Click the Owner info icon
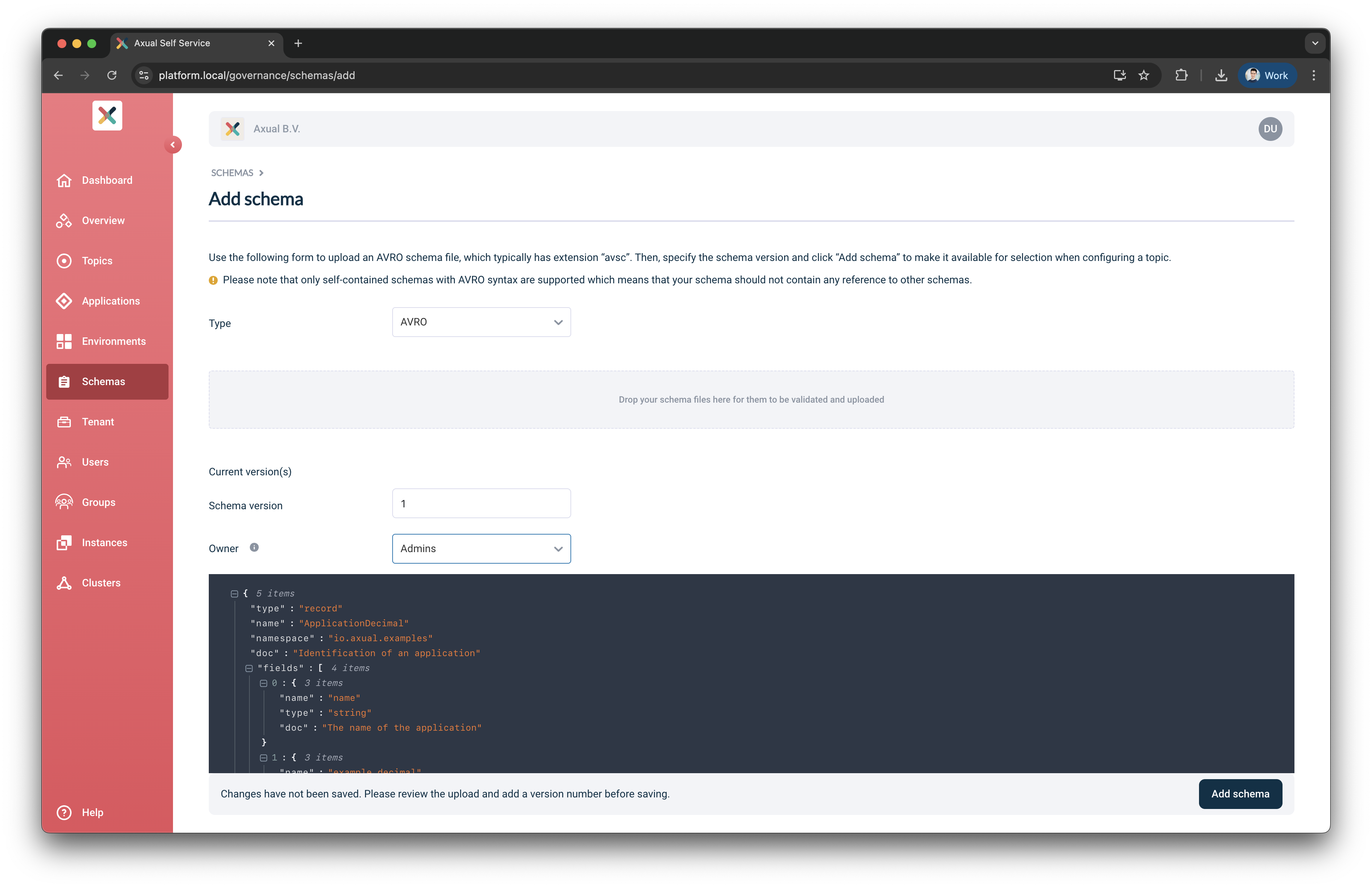 (254, 547)
